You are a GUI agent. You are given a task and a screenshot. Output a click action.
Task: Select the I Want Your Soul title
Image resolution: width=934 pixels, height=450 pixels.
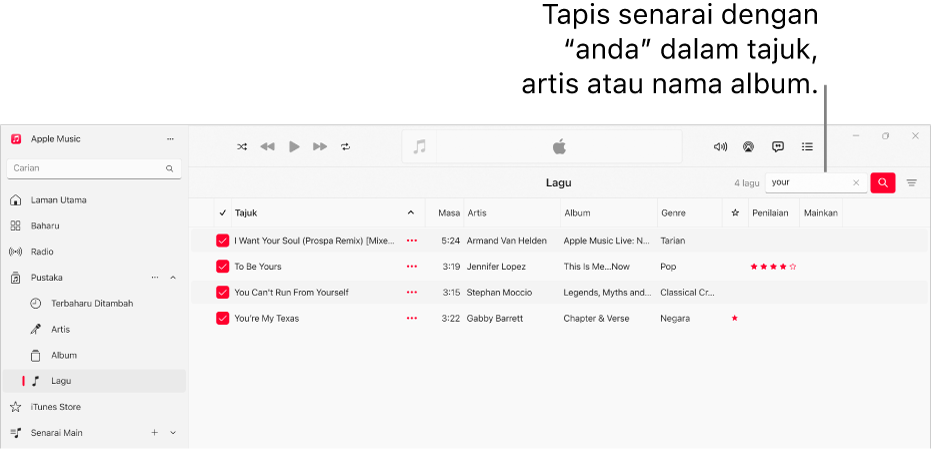(x=315, y=241)
